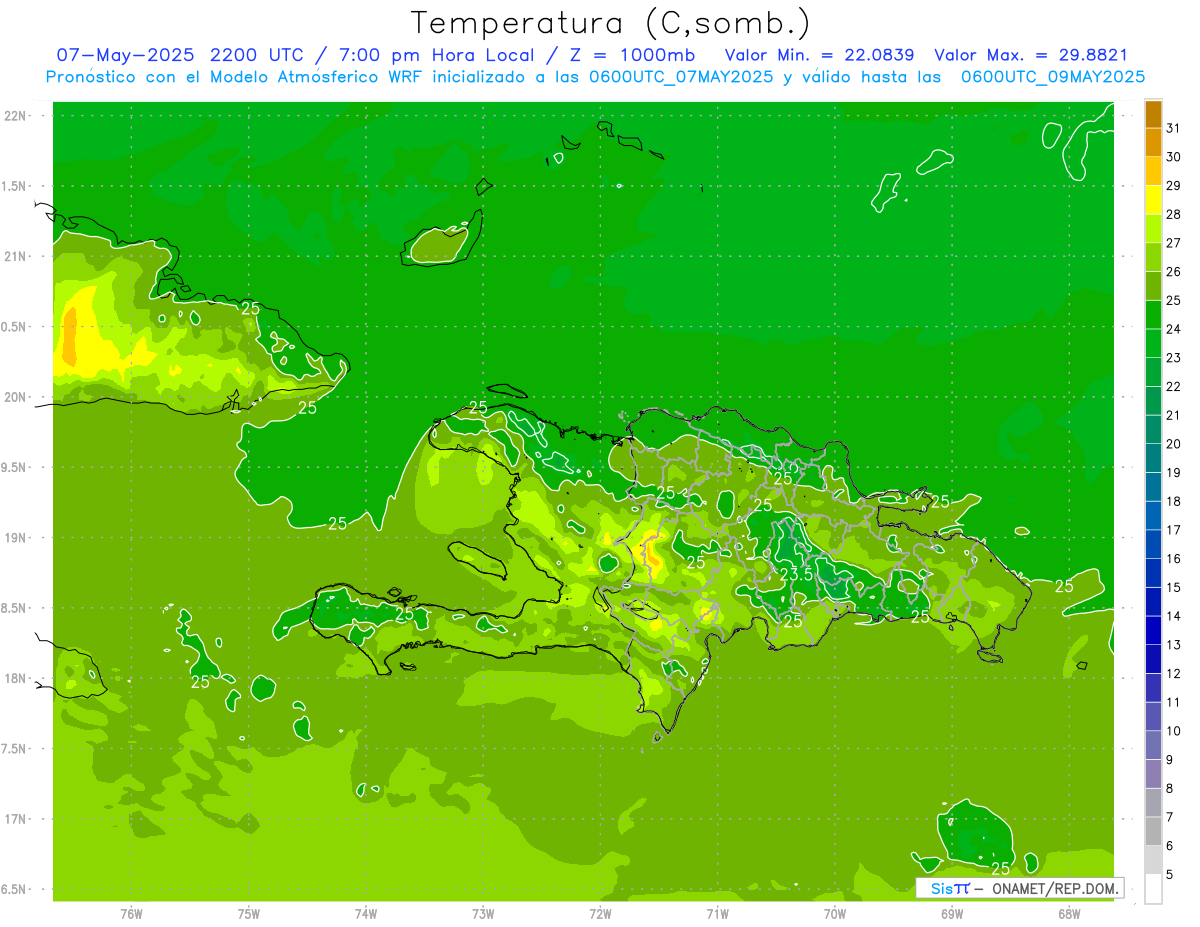Click the colorbar swatch between 25 and 26
Image resolution: width=1200 pixels, height=927 pixels.
click(x=1153, y=286)
